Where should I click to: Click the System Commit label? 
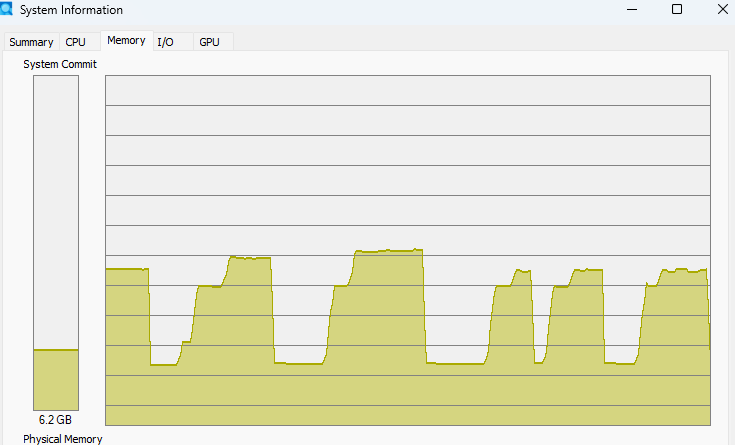60,64
